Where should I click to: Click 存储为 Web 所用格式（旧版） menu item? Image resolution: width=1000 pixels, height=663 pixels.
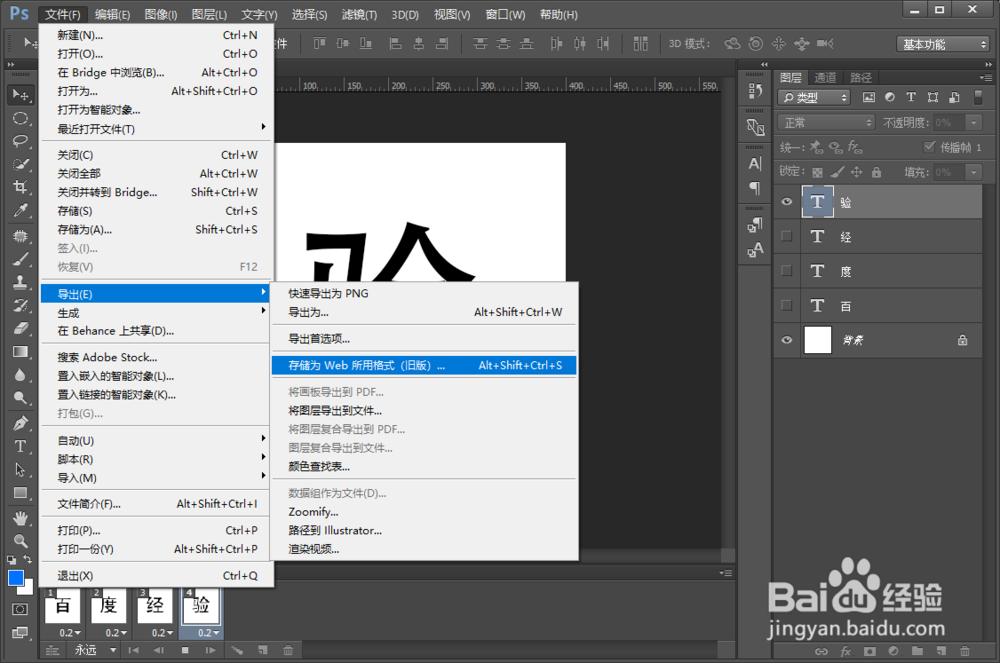pyautogui.click(x=424, y=365)
